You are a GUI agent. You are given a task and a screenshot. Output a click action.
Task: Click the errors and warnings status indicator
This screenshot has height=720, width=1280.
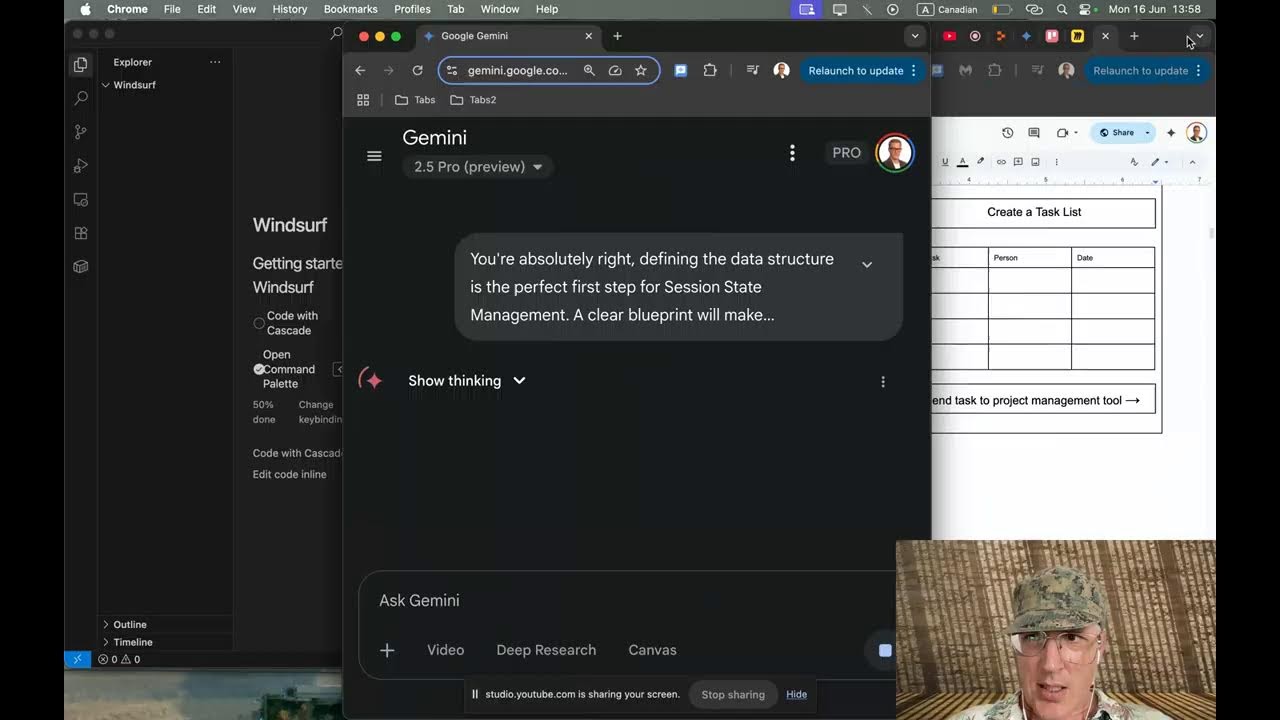(x=119, y=659)
